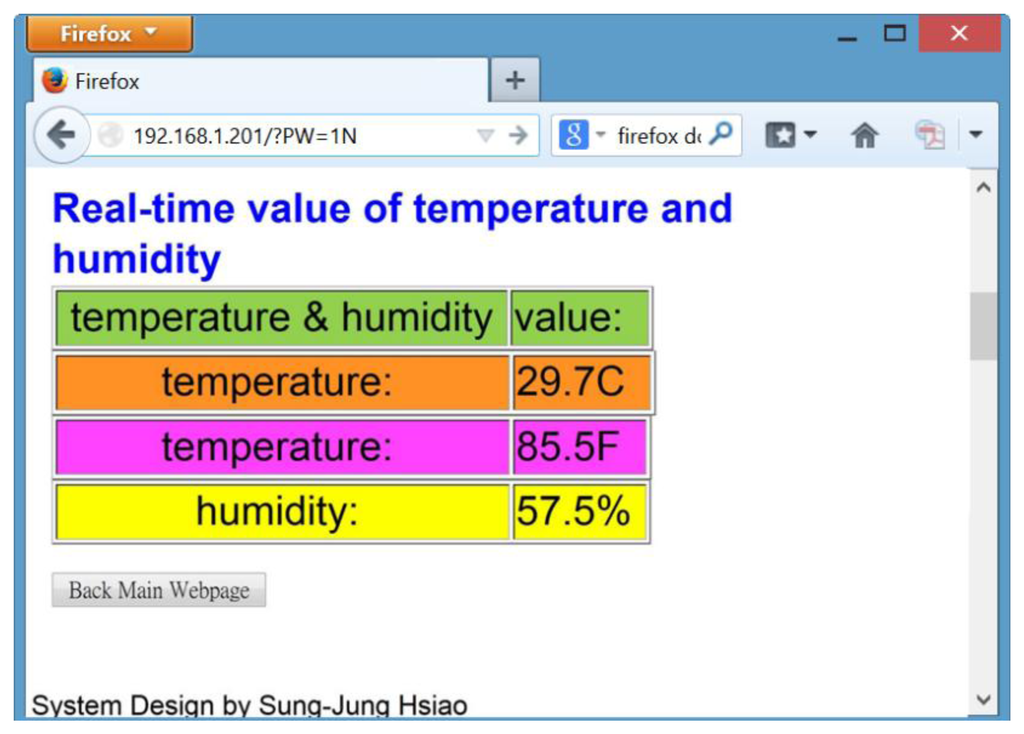Expand the bookmarks dropdown arrow
Screen dimensions: 1024x734
tap(810, 135)
